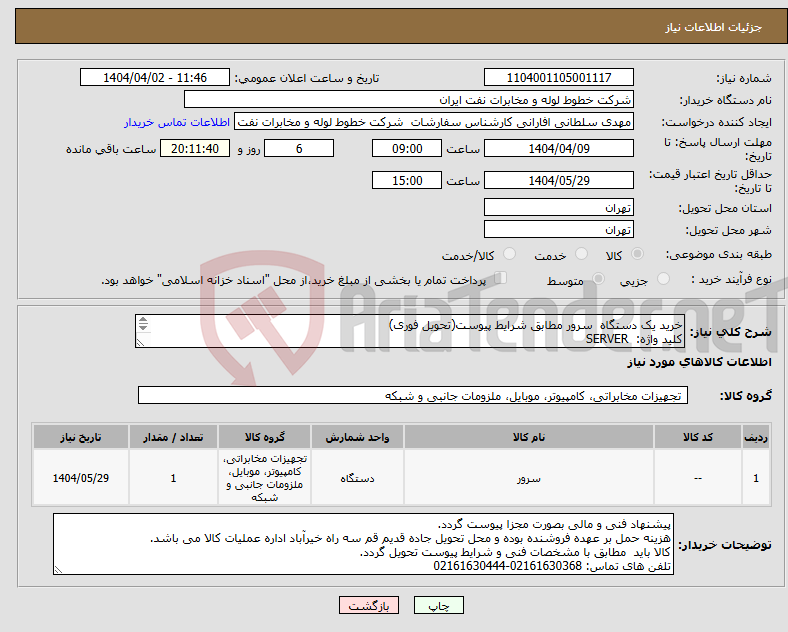Toggle Islamic treasury documents payment checkbox
This screenshot has height=632, width=788.
click(501, 278)
